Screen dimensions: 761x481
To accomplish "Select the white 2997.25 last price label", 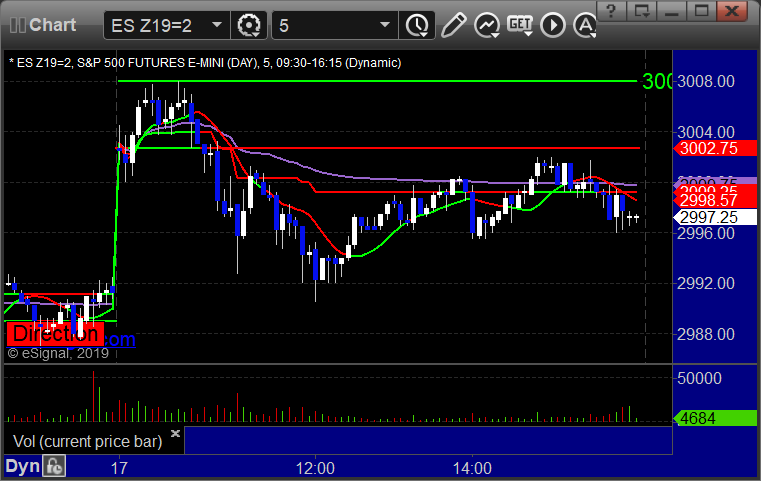I will 715,217.
